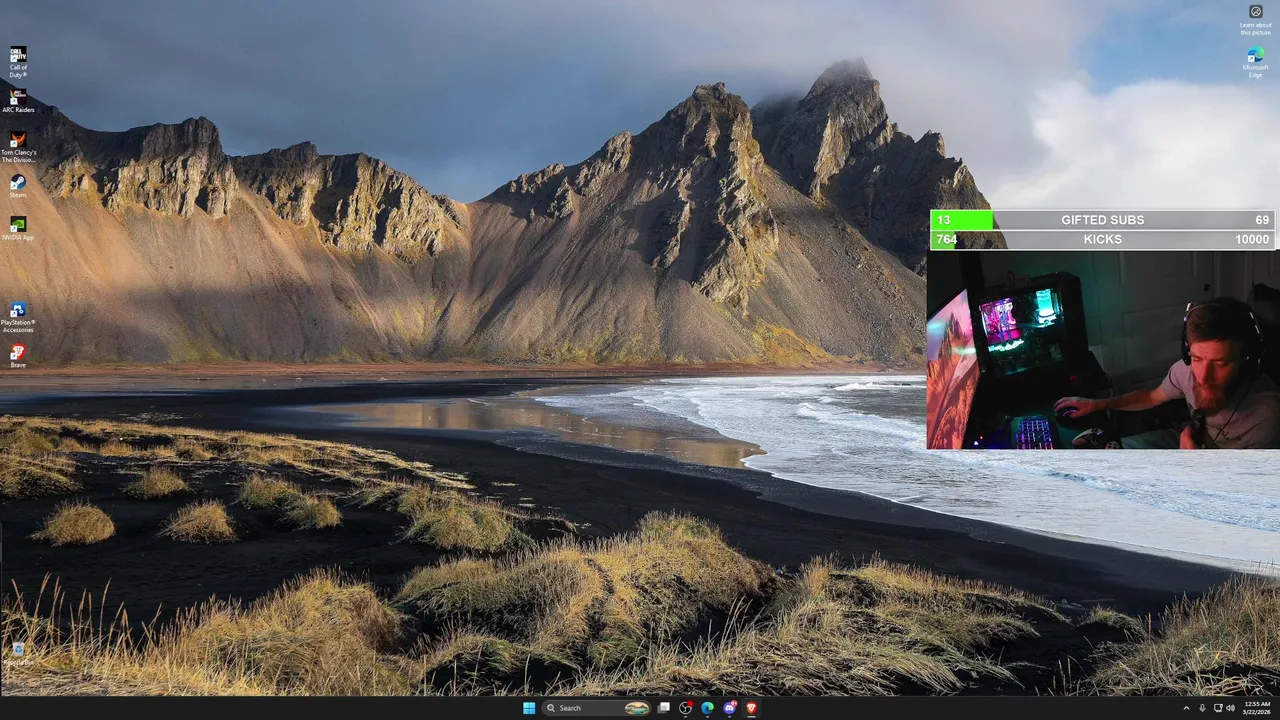Click the microphone tray icon

(x=1202, y=708)
